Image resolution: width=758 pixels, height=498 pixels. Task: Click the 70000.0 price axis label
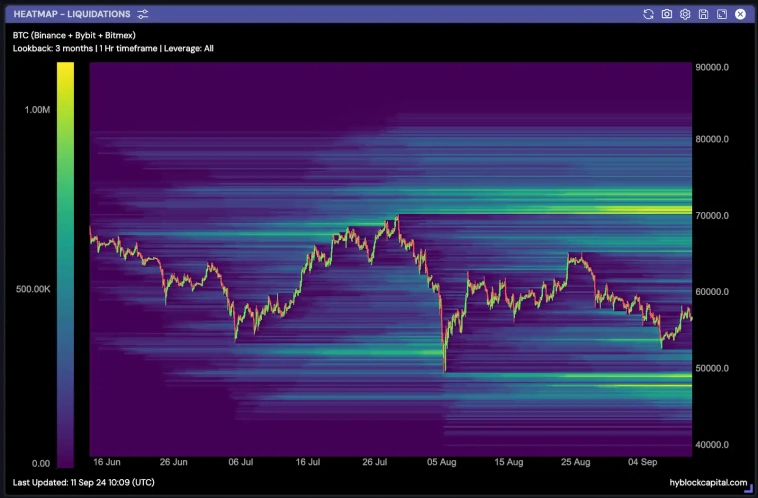click(x=712, y=215)
